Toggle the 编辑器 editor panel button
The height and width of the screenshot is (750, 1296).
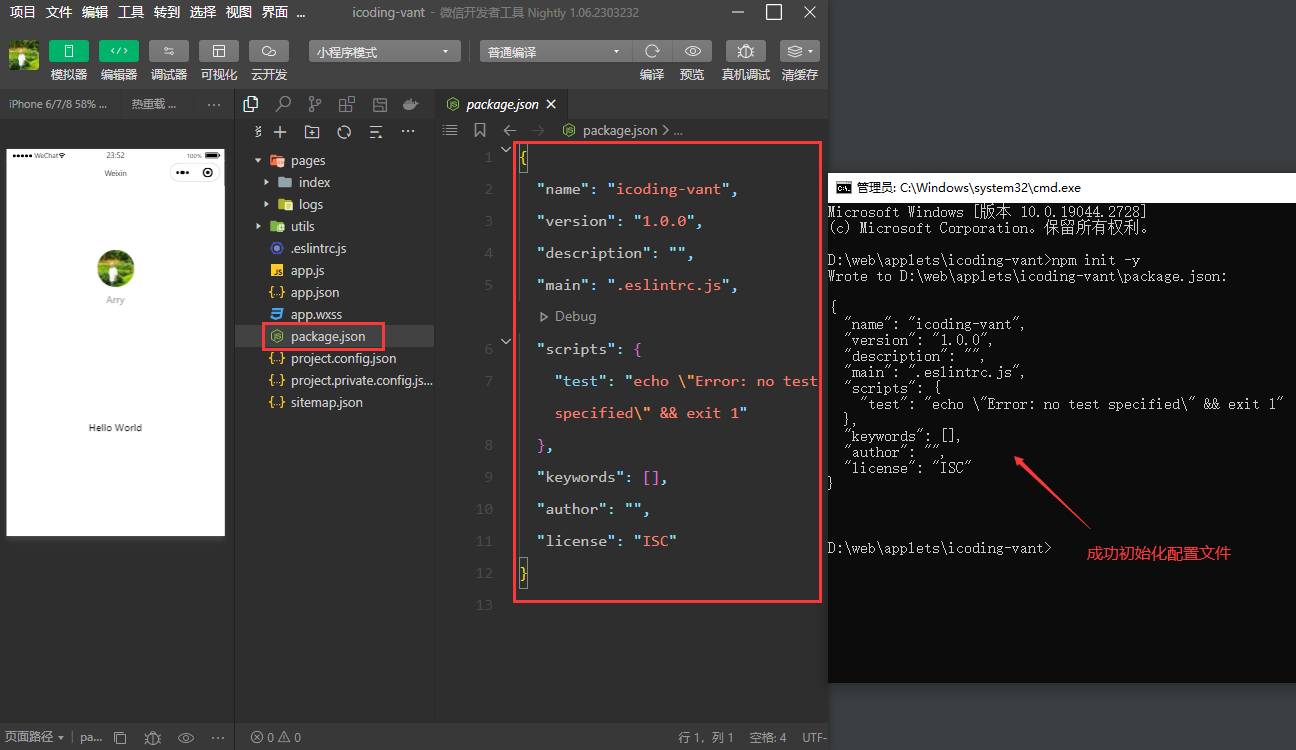(x=119, y=51)
